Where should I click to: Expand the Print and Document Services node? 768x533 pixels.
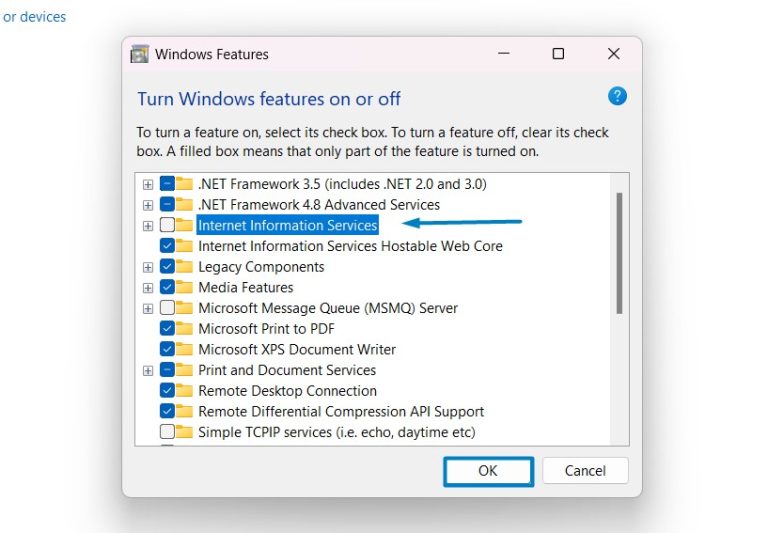click(148, 370)
